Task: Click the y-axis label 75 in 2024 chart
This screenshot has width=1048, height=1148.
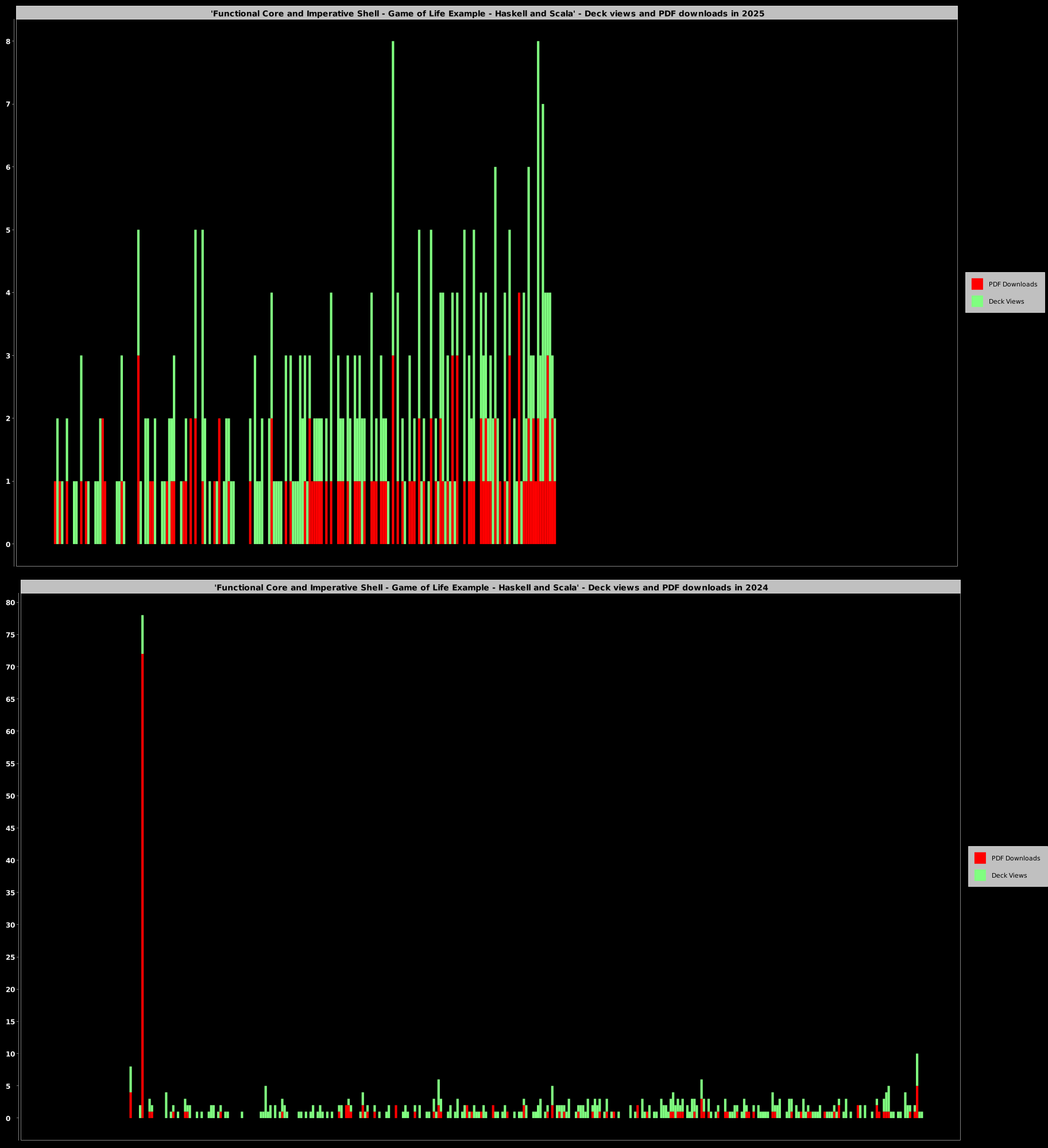Action: click(10, 635)
